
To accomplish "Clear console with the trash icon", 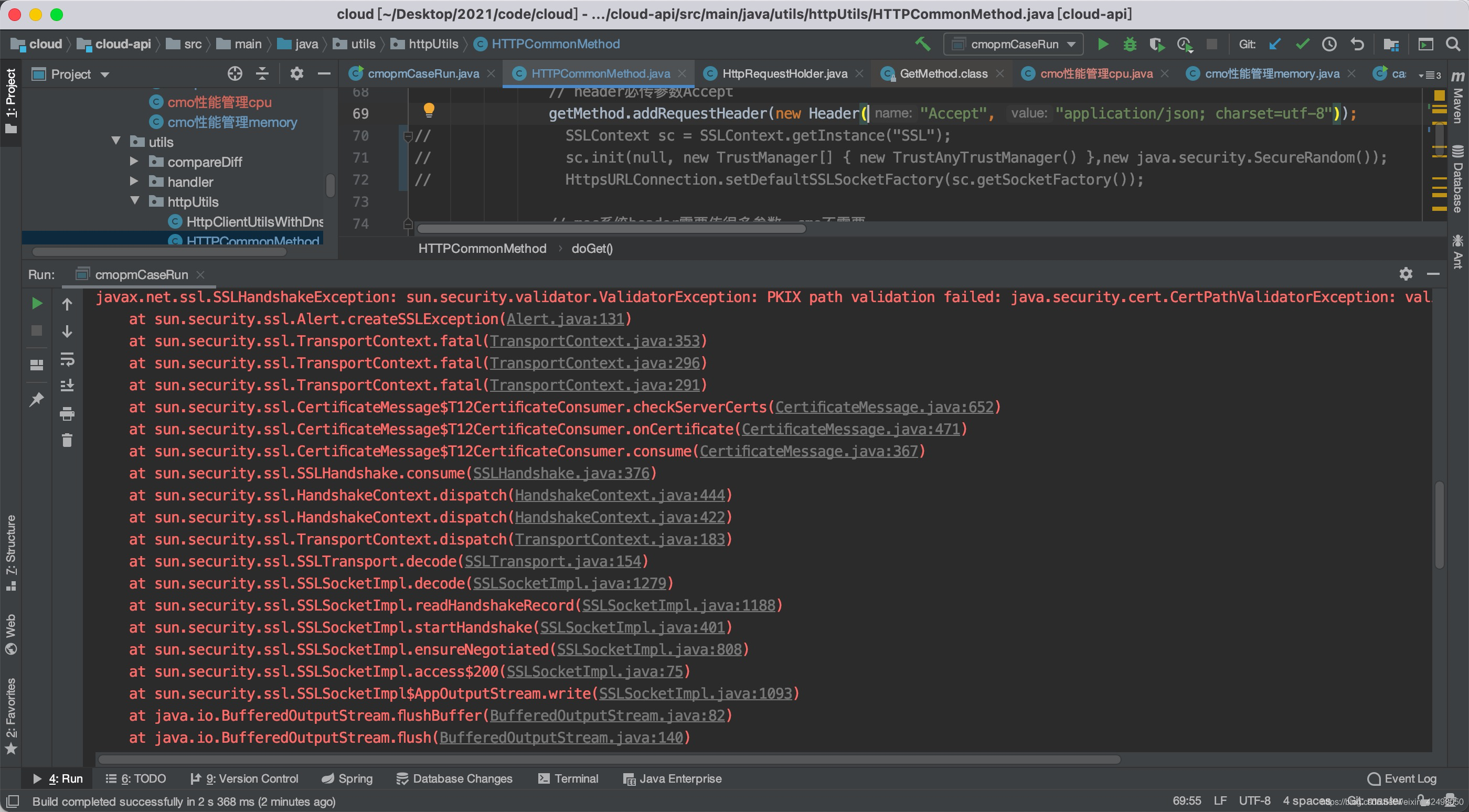I will [x=67, y=440].
